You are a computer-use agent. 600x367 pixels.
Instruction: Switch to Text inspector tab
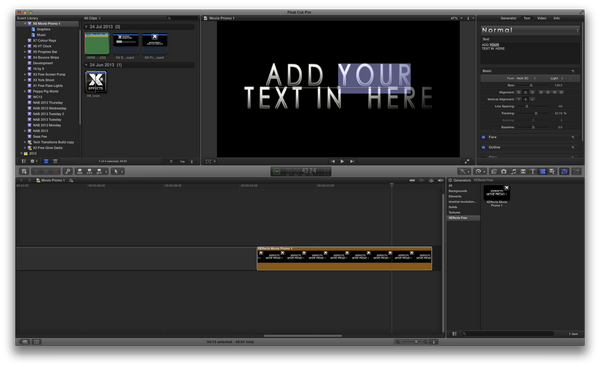tap(527, 18)
